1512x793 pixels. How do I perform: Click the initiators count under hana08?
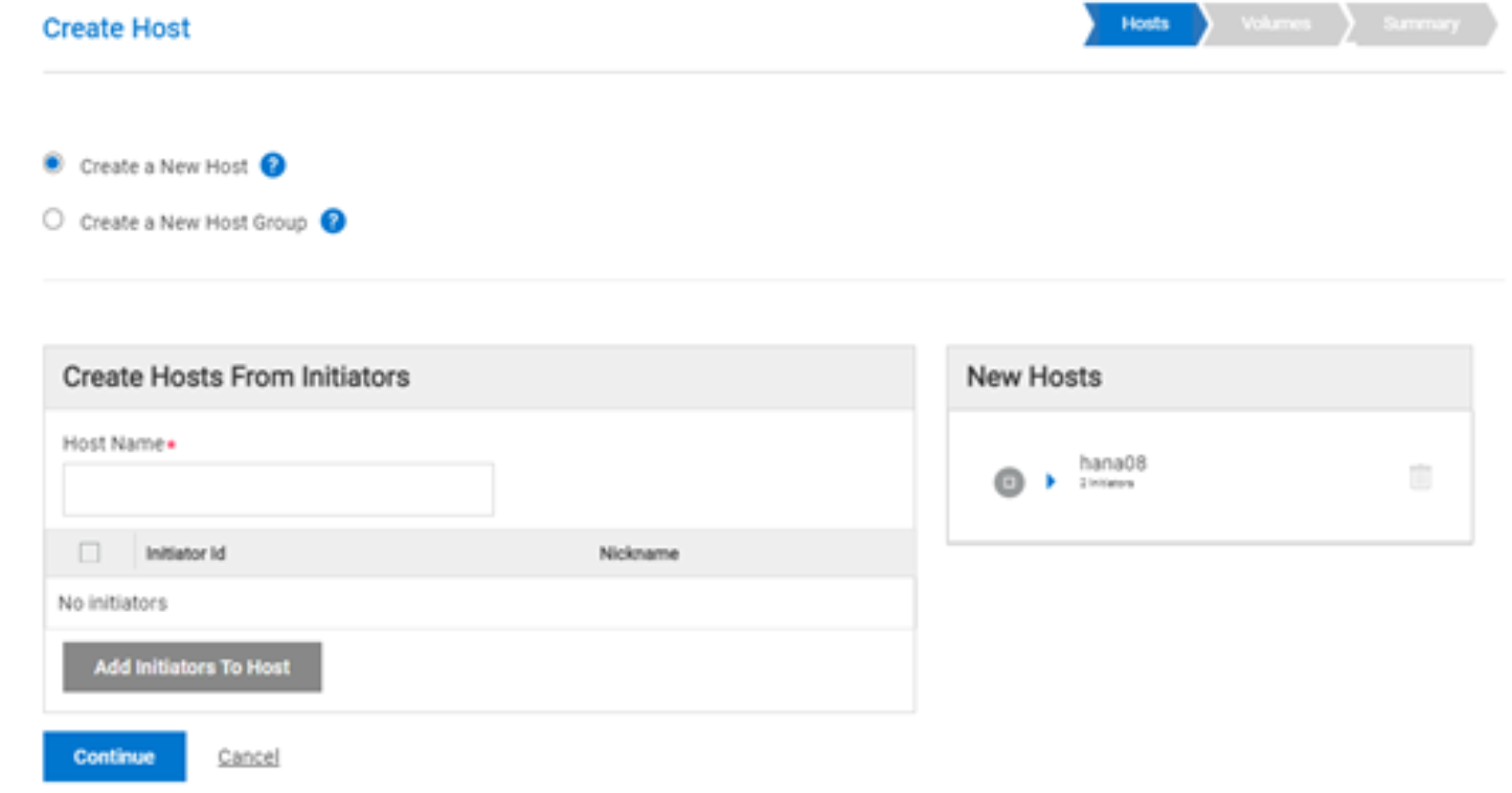coord(1106,483)
